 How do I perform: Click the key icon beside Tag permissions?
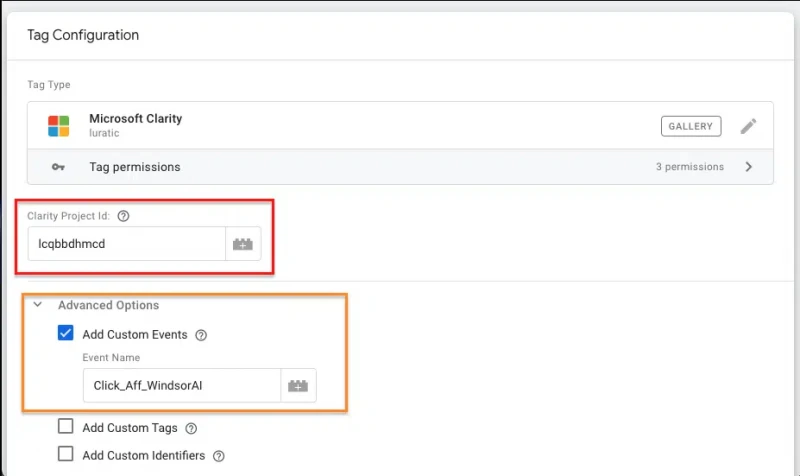point(58,167)
